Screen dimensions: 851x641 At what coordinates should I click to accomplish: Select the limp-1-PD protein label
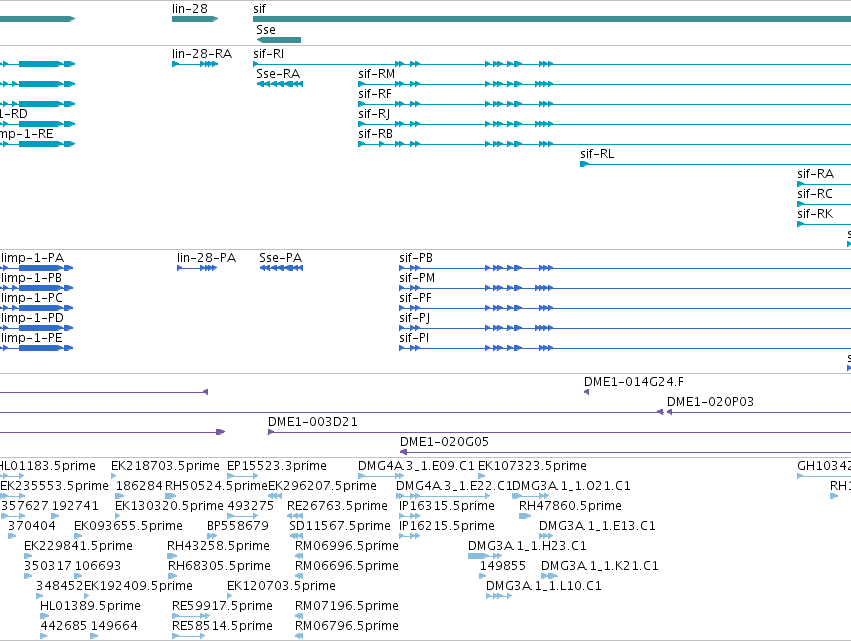[32, 319]
